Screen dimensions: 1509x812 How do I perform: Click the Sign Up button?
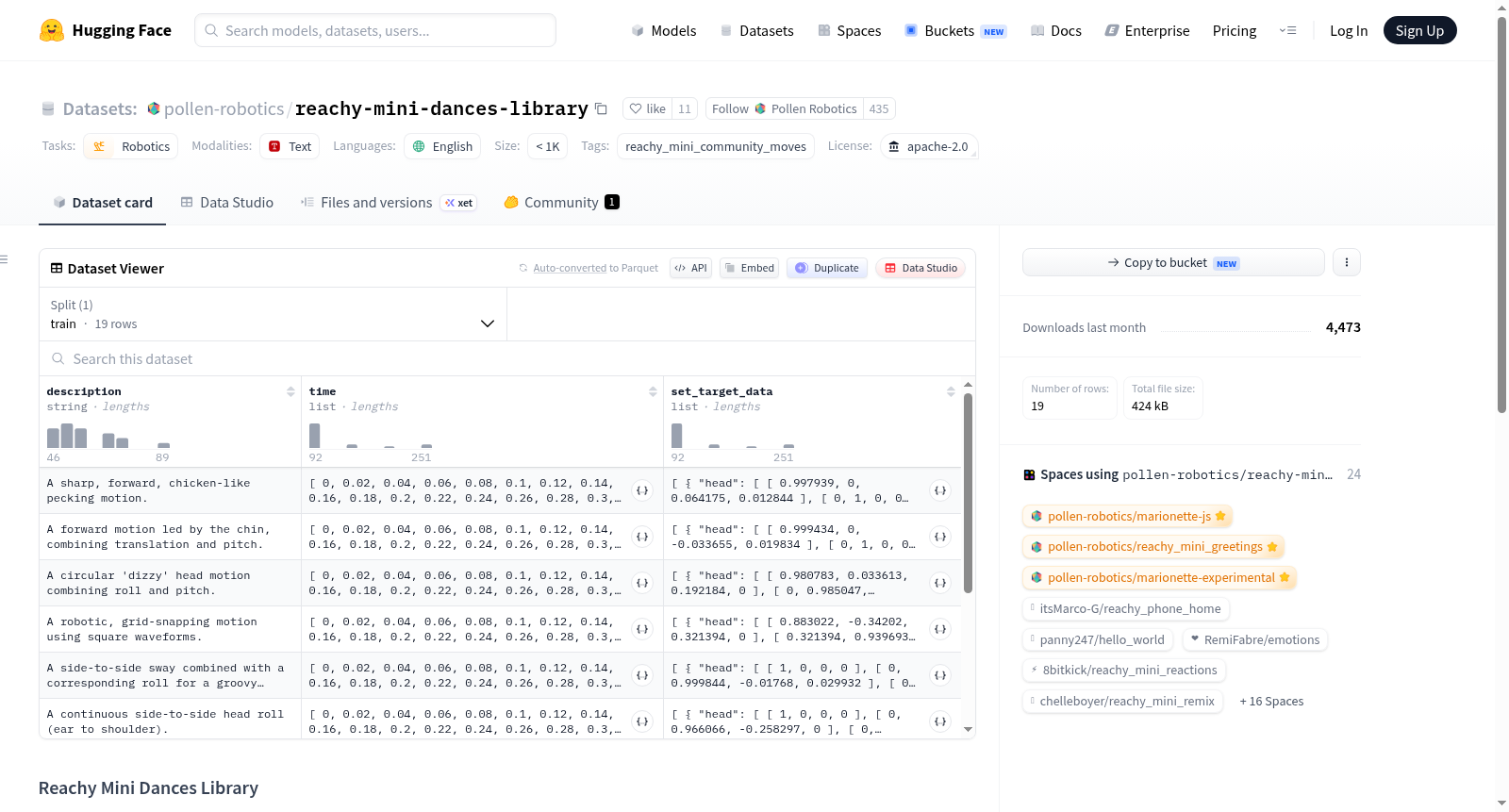coord(1419,30)
